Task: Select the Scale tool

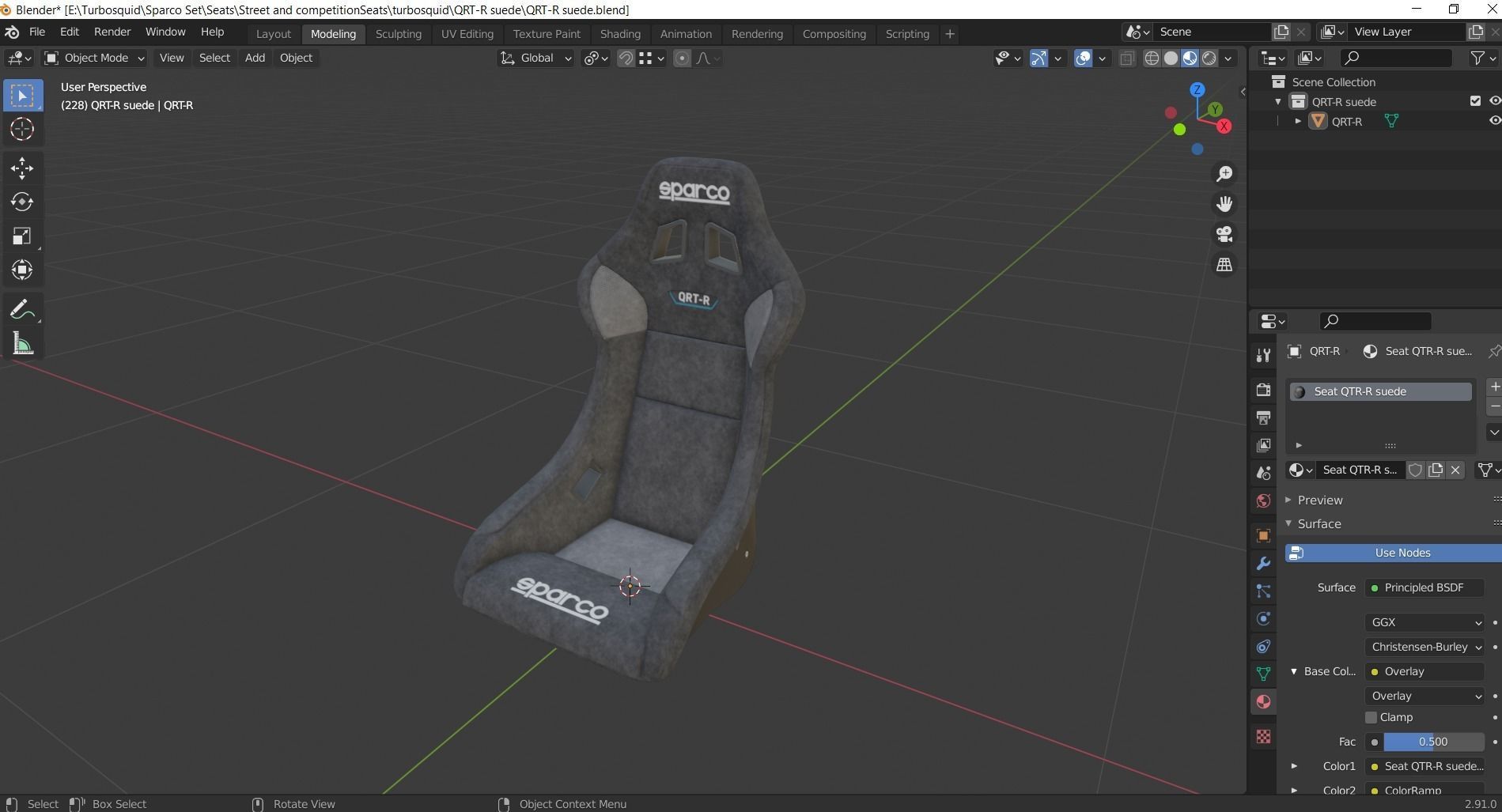Action: tap(22, 236)
